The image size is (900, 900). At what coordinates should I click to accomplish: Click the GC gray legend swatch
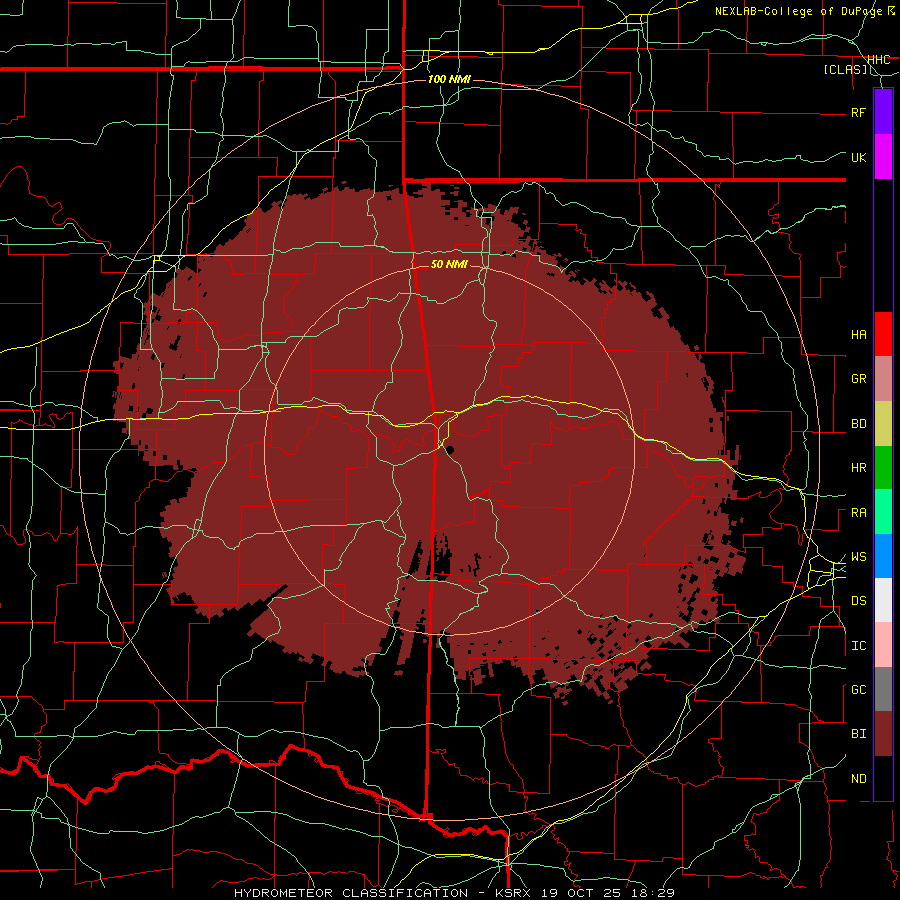coord(883,689)
